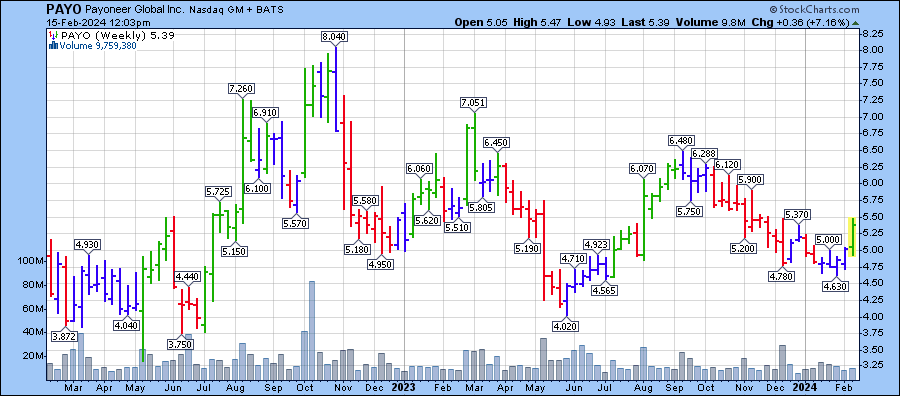
Task: Click the 6.450 price label
Action: [496, 142]
